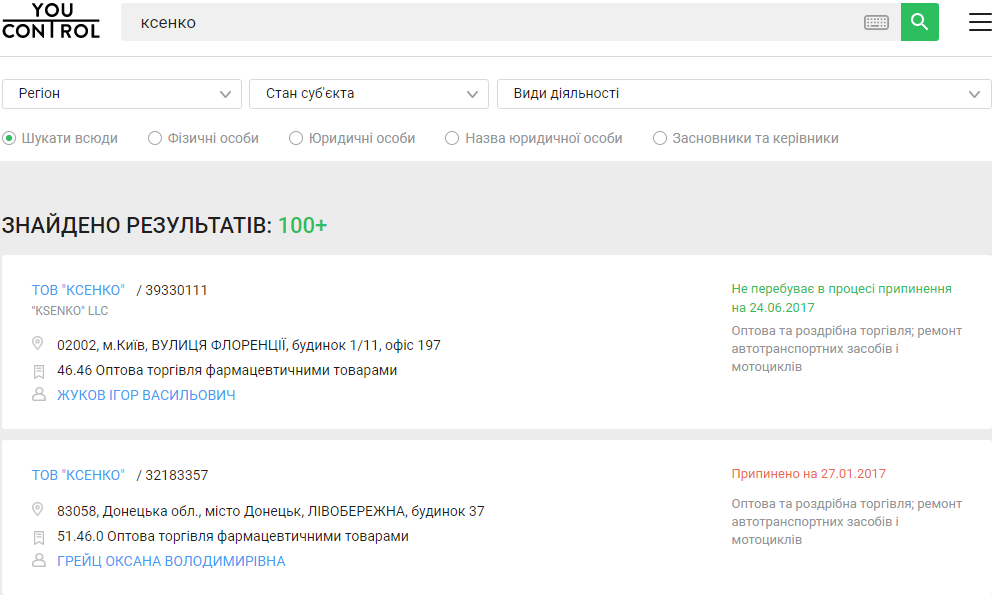Open first ТОВ "КСЕНКО" company link
The image size is (992, 595).
[x=78, y=290]
